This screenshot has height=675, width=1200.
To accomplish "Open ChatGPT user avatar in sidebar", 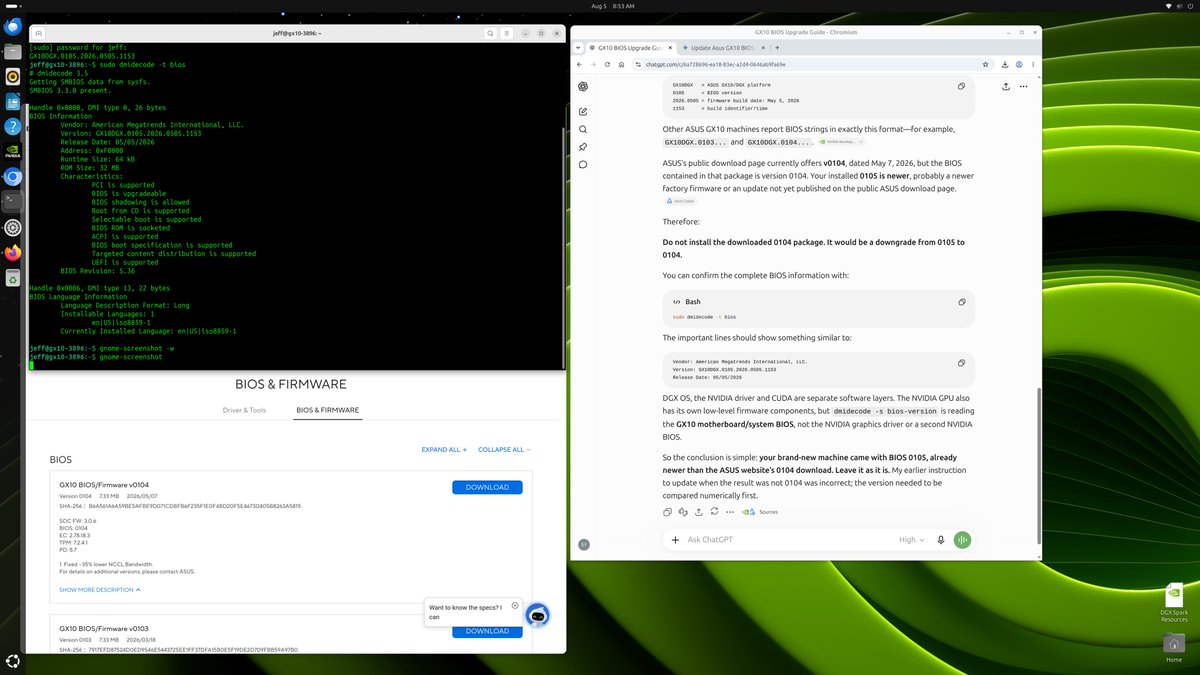I will (583, 544).
